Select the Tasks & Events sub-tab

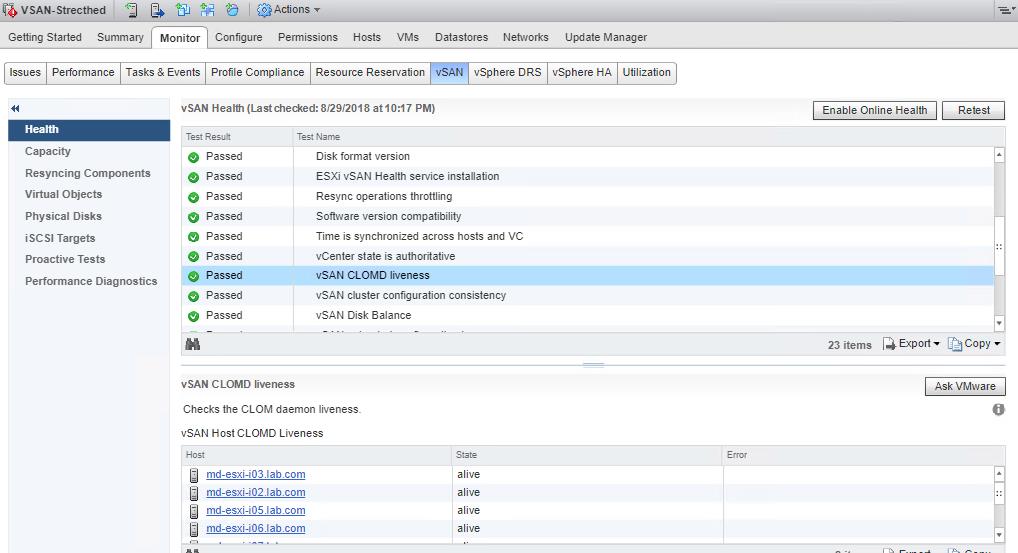(163, 73)
